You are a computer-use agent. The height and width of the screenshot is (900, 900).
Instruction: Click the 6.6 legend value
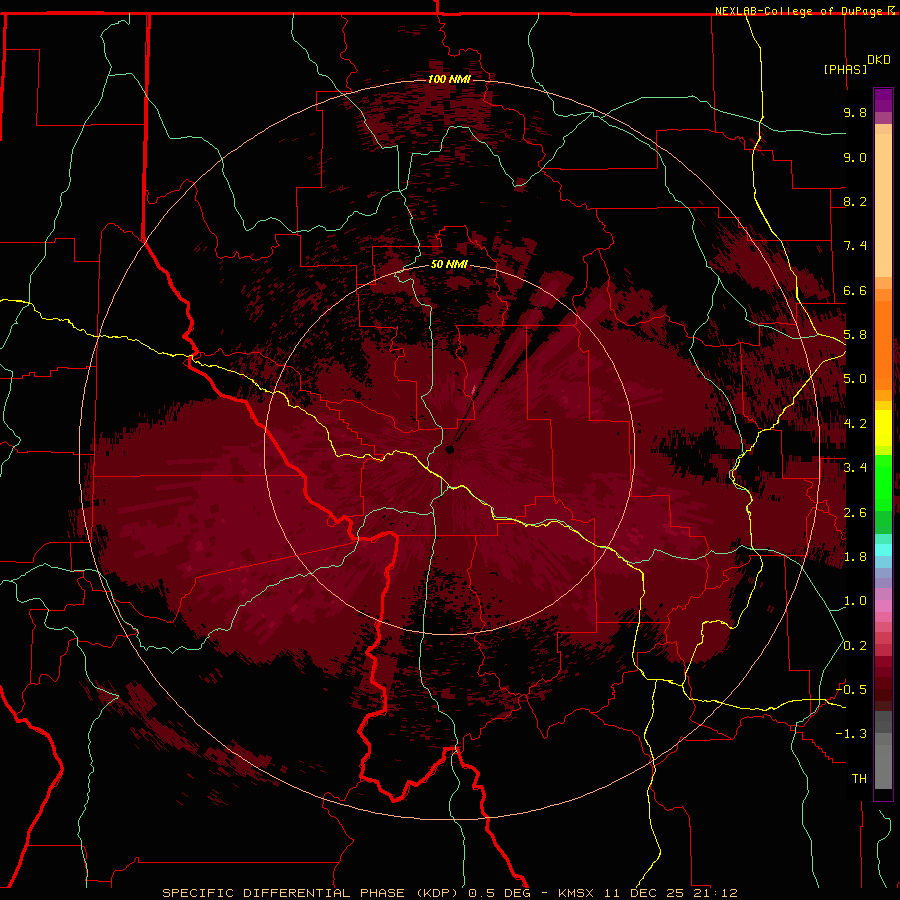[x=855, y=290]
